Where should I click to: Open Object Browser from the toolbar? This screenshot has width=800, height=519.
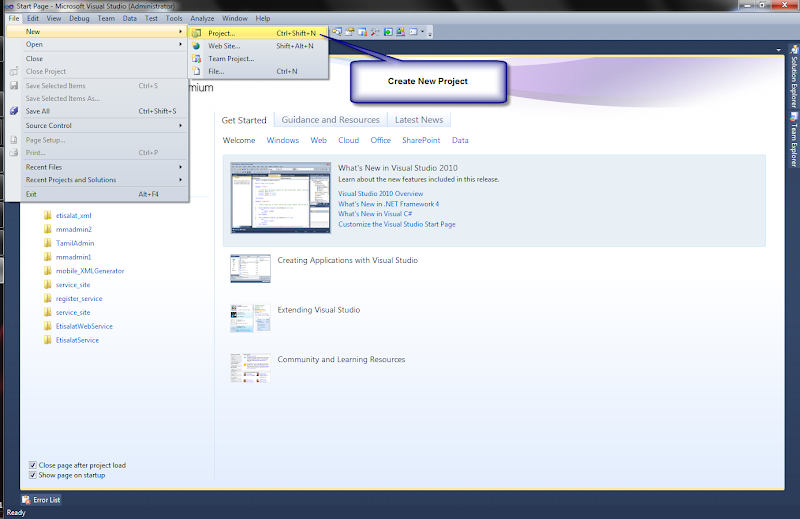coord(362,32)
